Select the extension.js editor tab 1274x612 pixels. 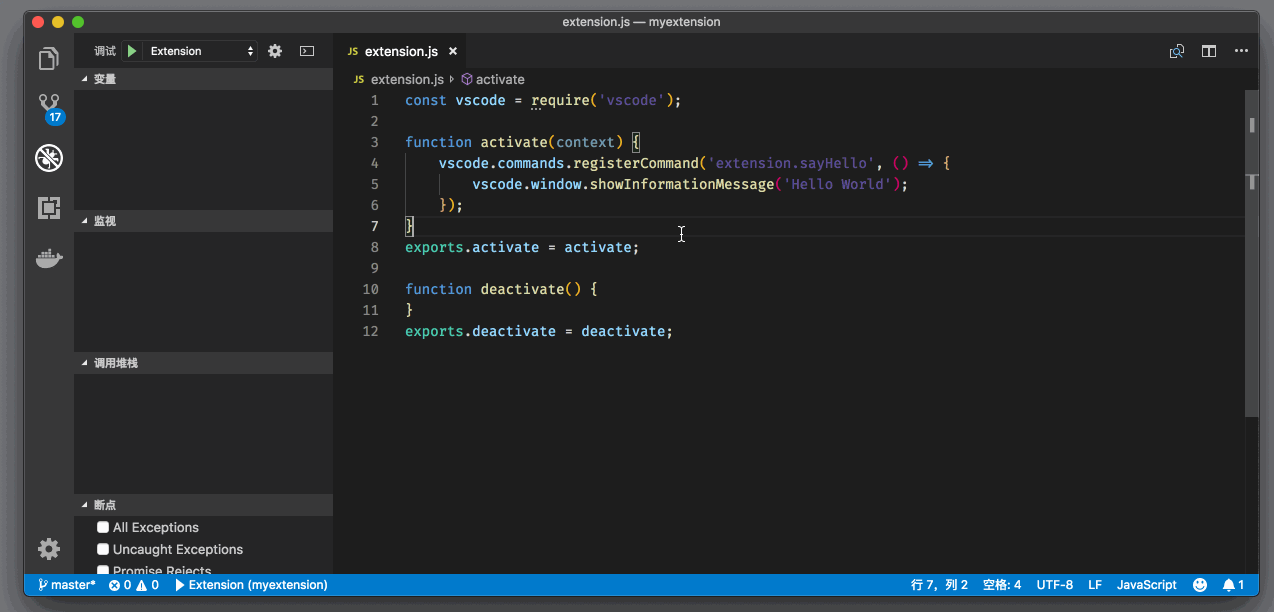[400, 51]
